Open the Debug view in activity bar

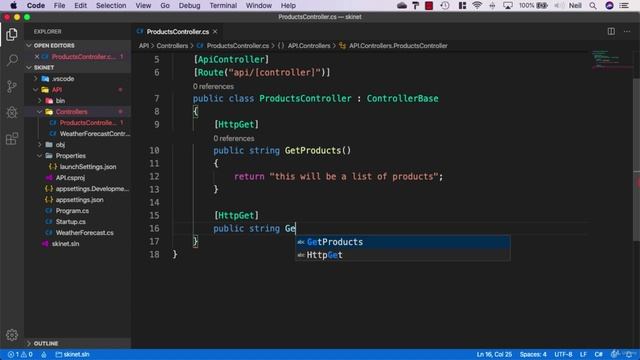click(x=12, y=112)
